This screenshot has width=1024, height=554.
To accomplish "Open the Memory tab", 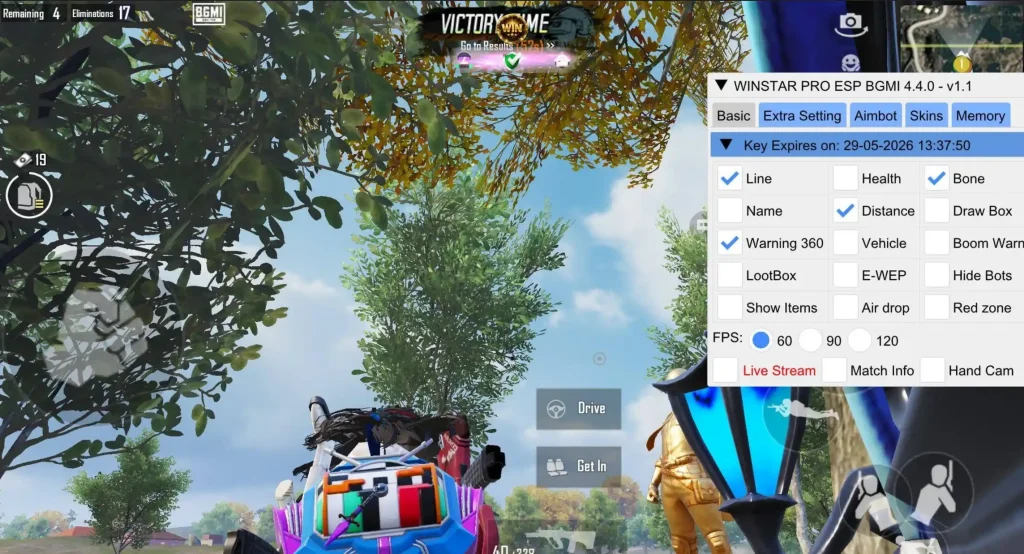I will [980, 116].
